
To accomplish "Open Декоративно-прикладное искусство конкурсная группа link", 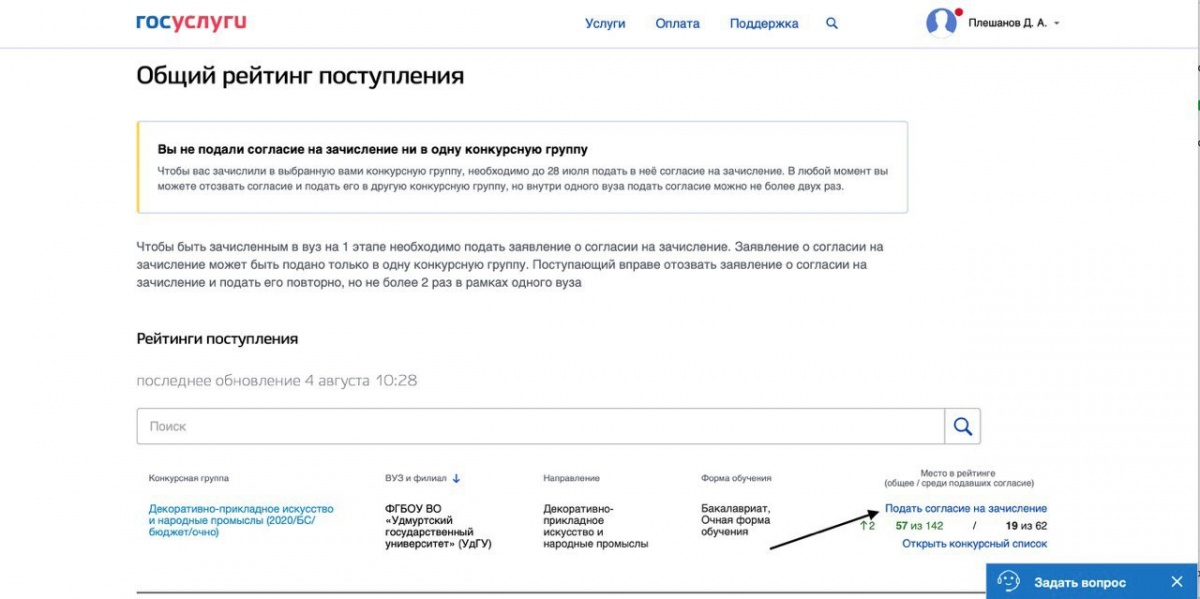I will point(241,520).
